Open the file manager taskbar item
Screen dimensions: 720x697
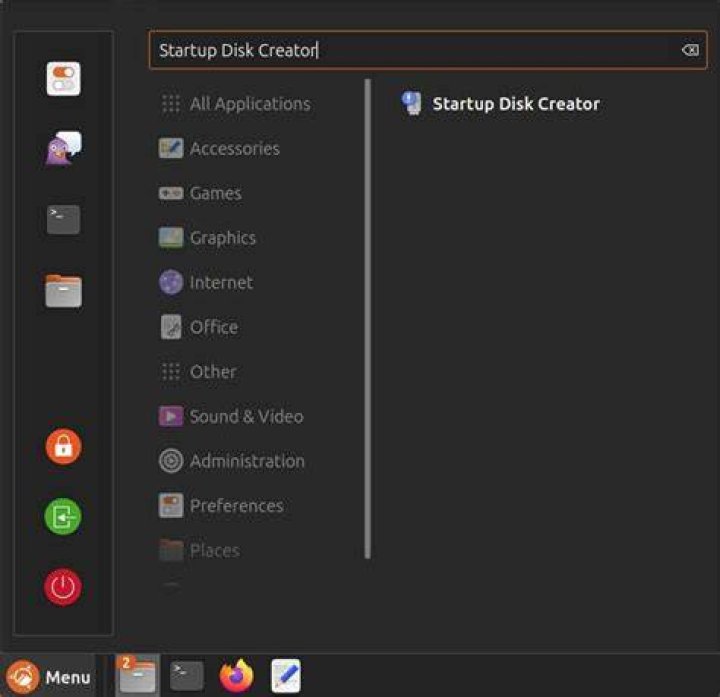pos(137,675)
